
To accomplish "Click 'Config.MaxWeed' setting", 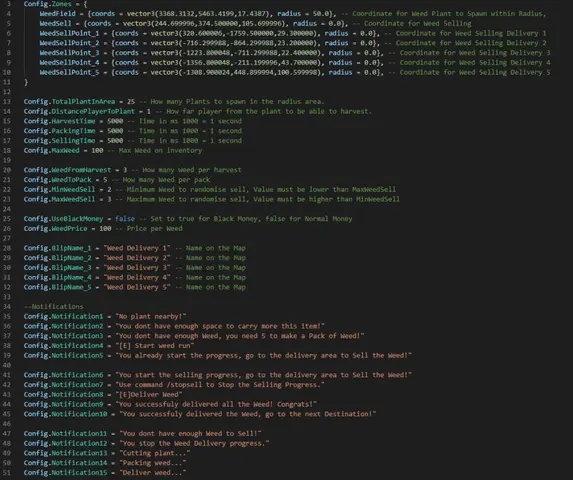I will click(52, 151).
